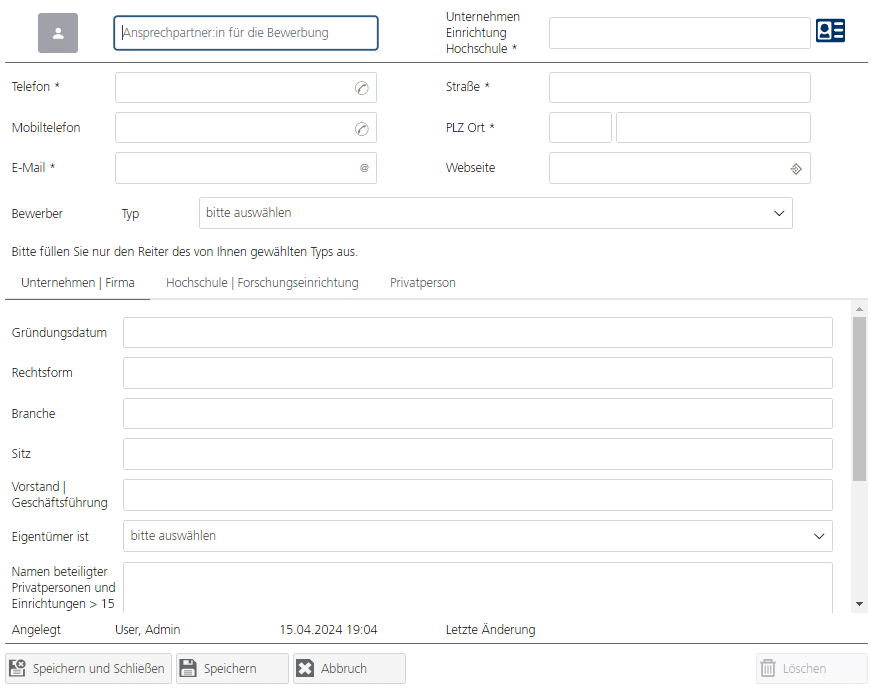Click the Unternehmen Einrichtung Hochschule input field

click(x=680, y=33)
